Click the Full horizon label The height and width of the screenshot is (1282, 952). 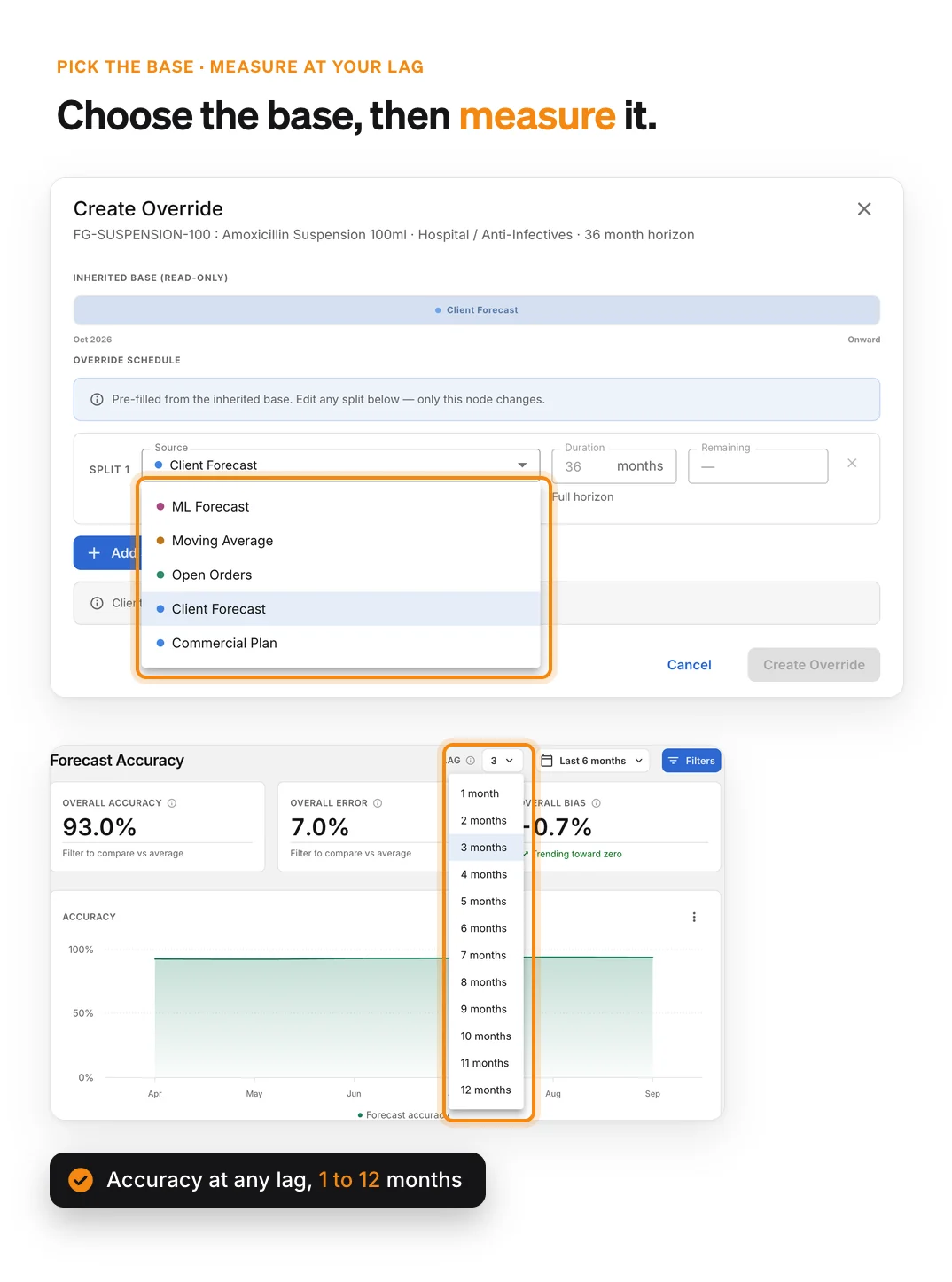(x=583, y=497)
